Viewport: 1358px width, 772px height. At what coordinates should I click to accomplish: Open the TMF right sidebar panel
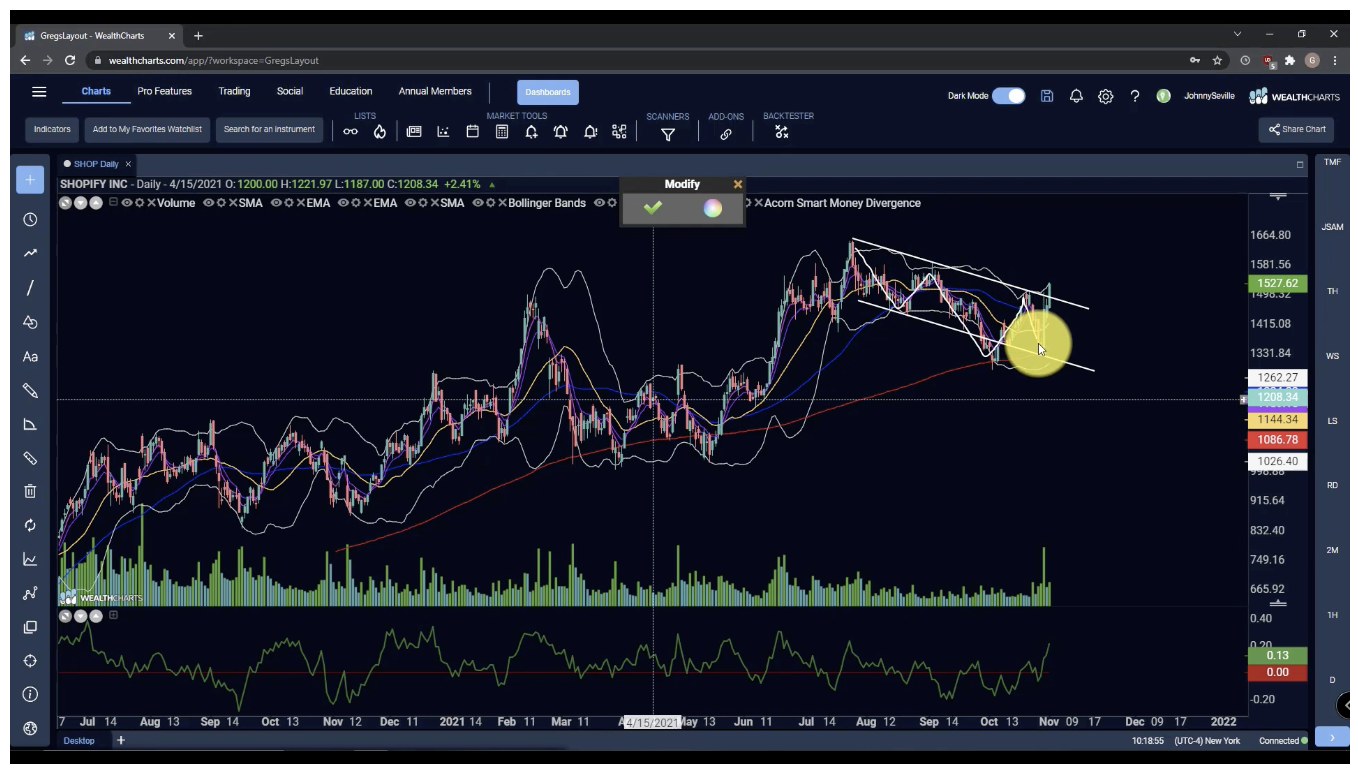tap(1332, 162)
